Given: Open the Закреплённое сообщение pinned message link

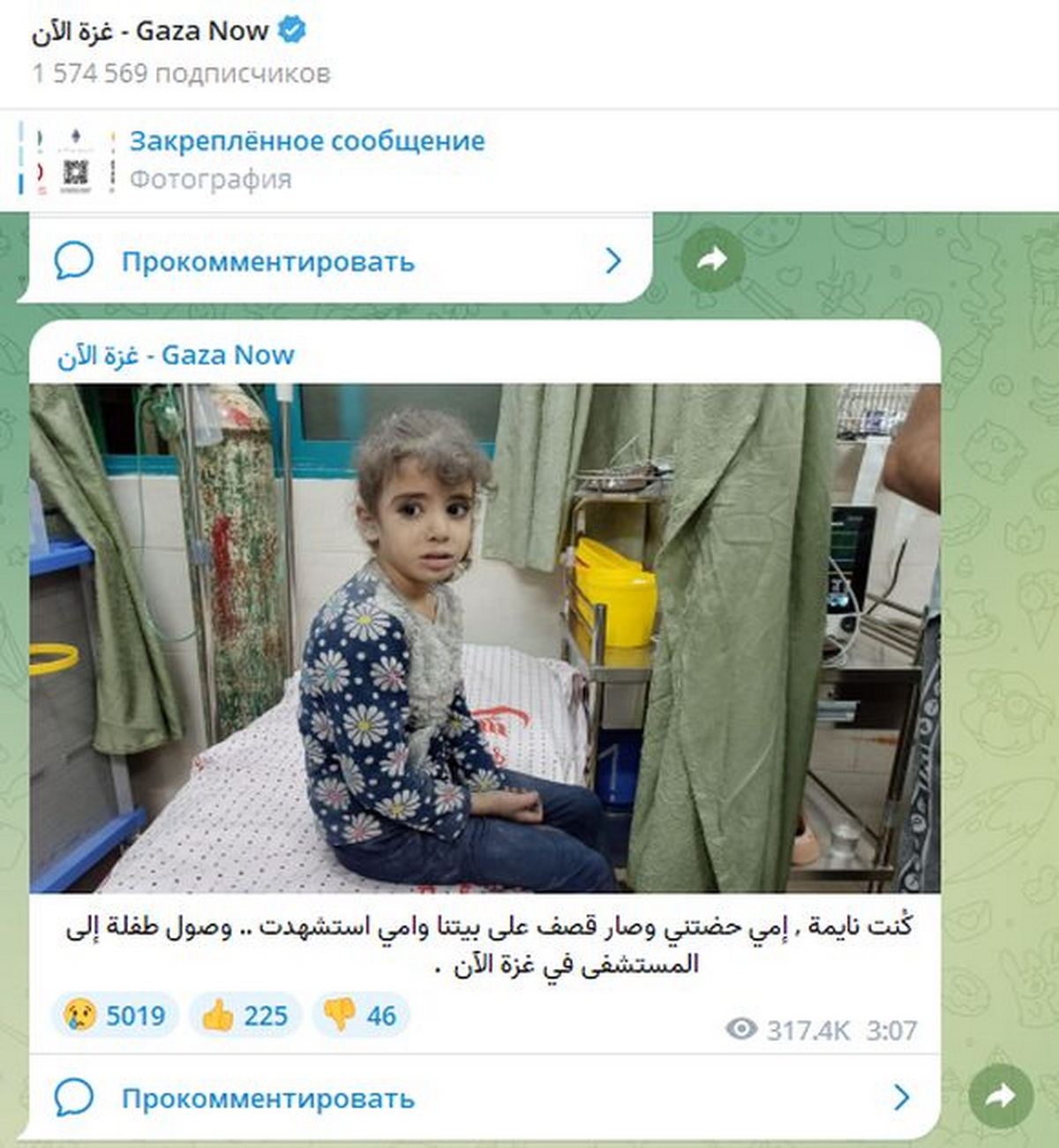Looking at the screenshot, I should 307,141.
